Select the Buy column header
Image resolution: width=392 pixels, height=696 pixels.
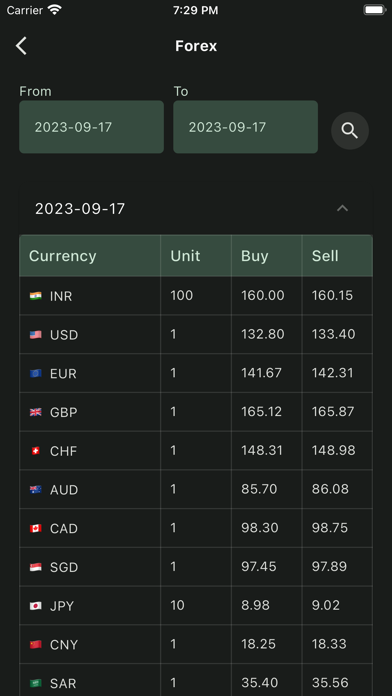click(254, 256)
